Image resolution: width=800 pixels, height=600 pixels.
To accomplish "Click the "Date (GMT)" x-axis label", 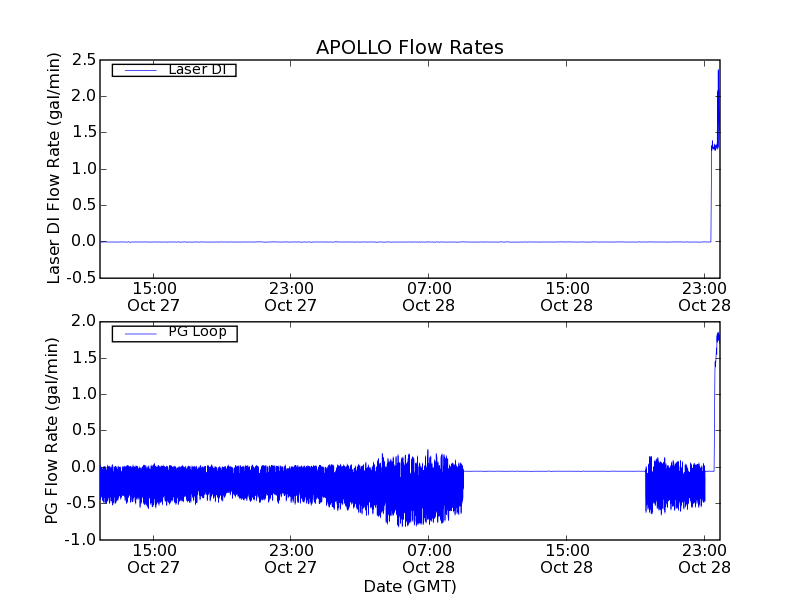I will (410, 586).
